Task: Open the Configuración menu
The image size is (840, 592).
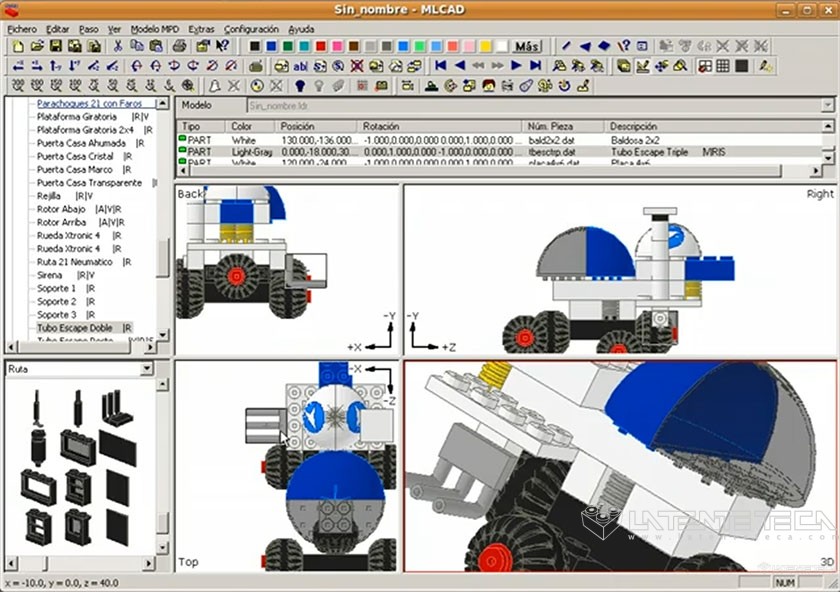Action: (x=251, y=29)
